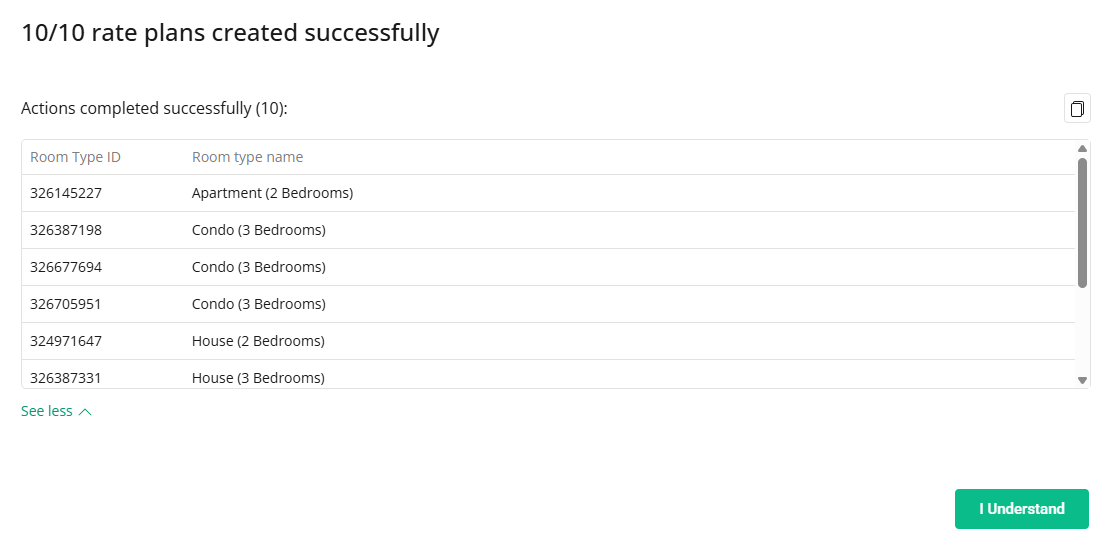
Task: Select room type ID 326387331
Action: (66, 378)
